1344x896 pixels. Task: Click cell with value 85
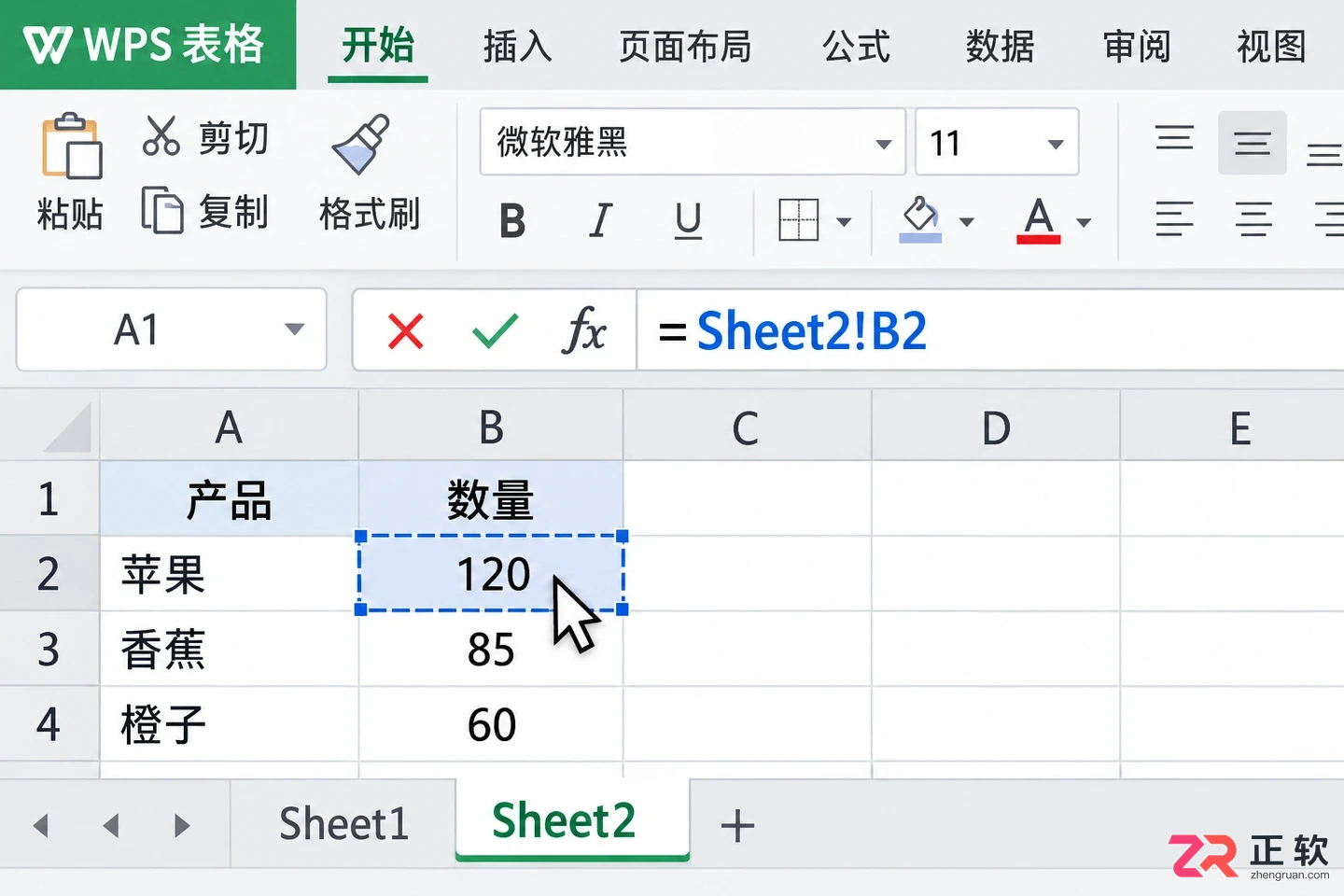coord(491,649)
